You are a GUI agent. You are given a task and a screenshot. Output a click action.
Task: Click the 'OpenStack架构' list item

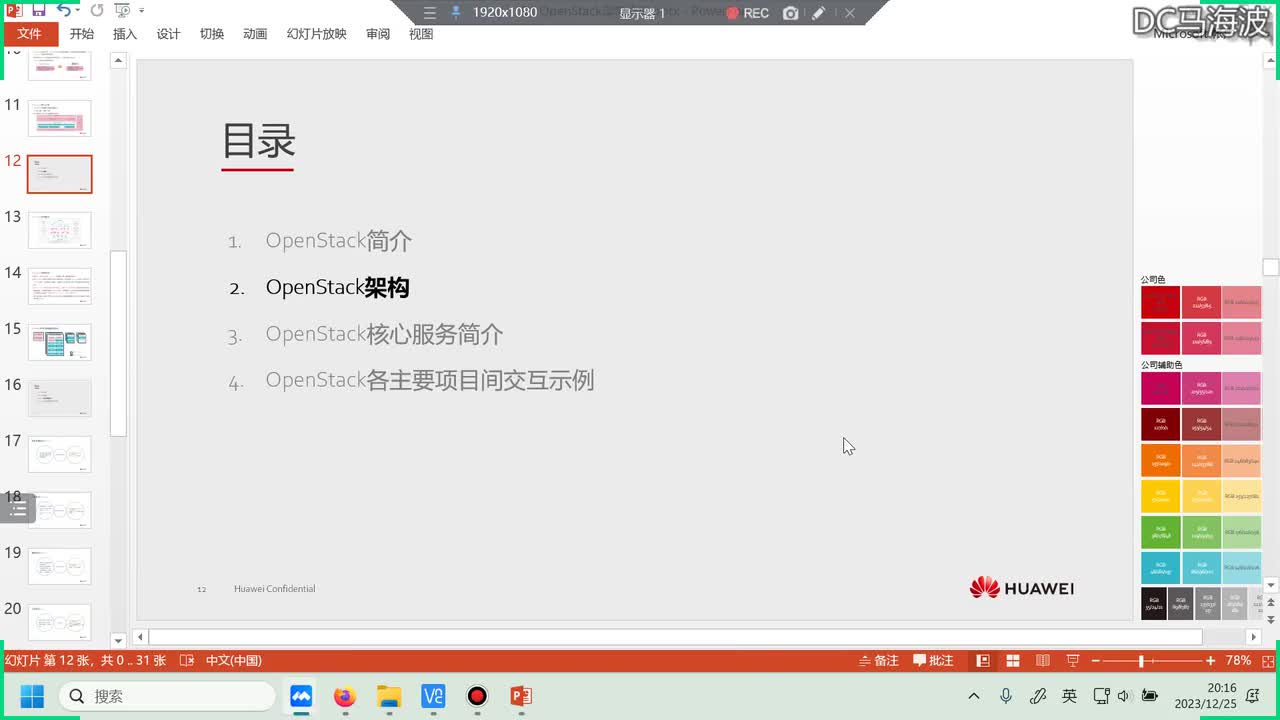point(337,287)
